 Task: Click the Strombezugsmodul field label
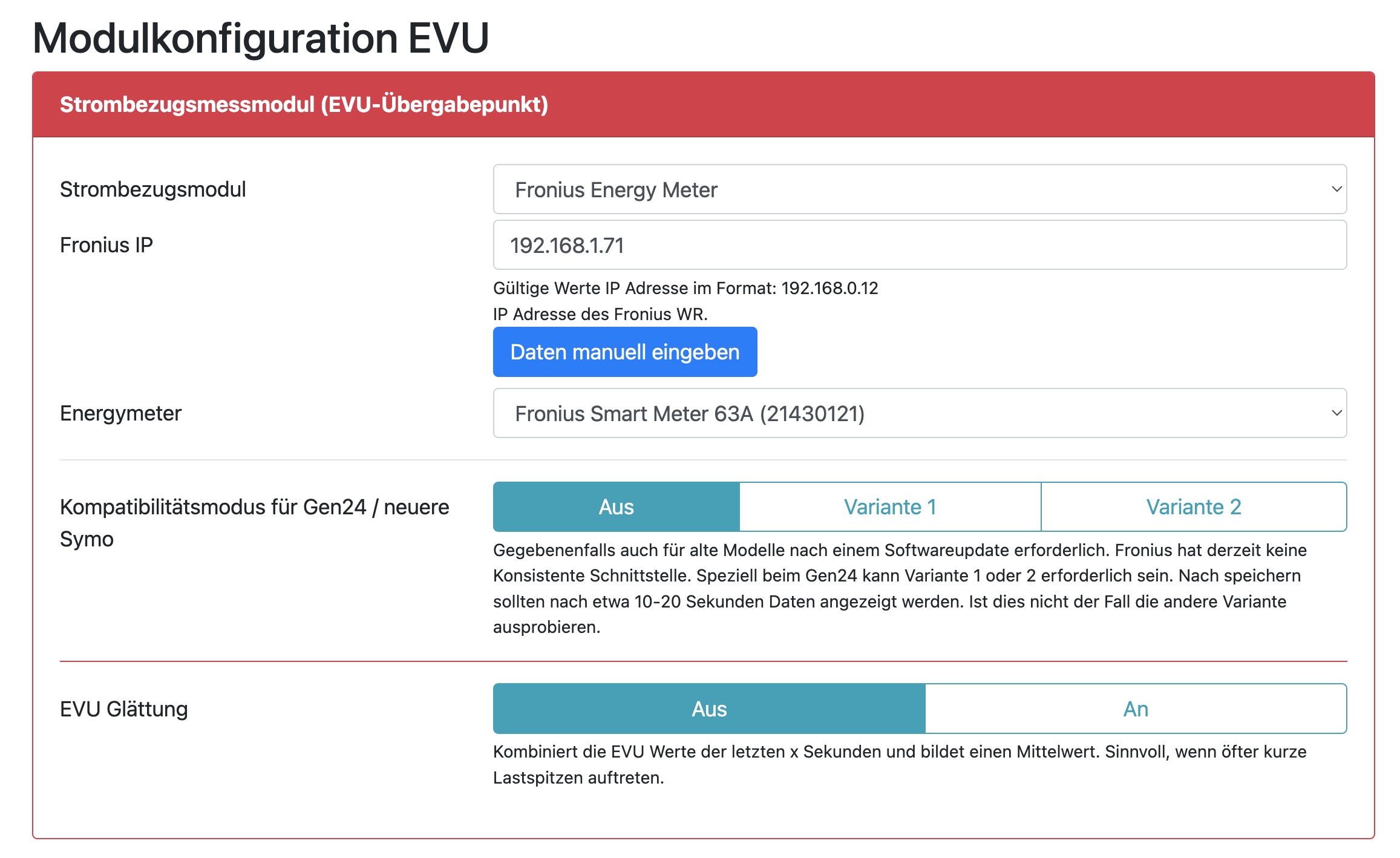coord(152,189)
